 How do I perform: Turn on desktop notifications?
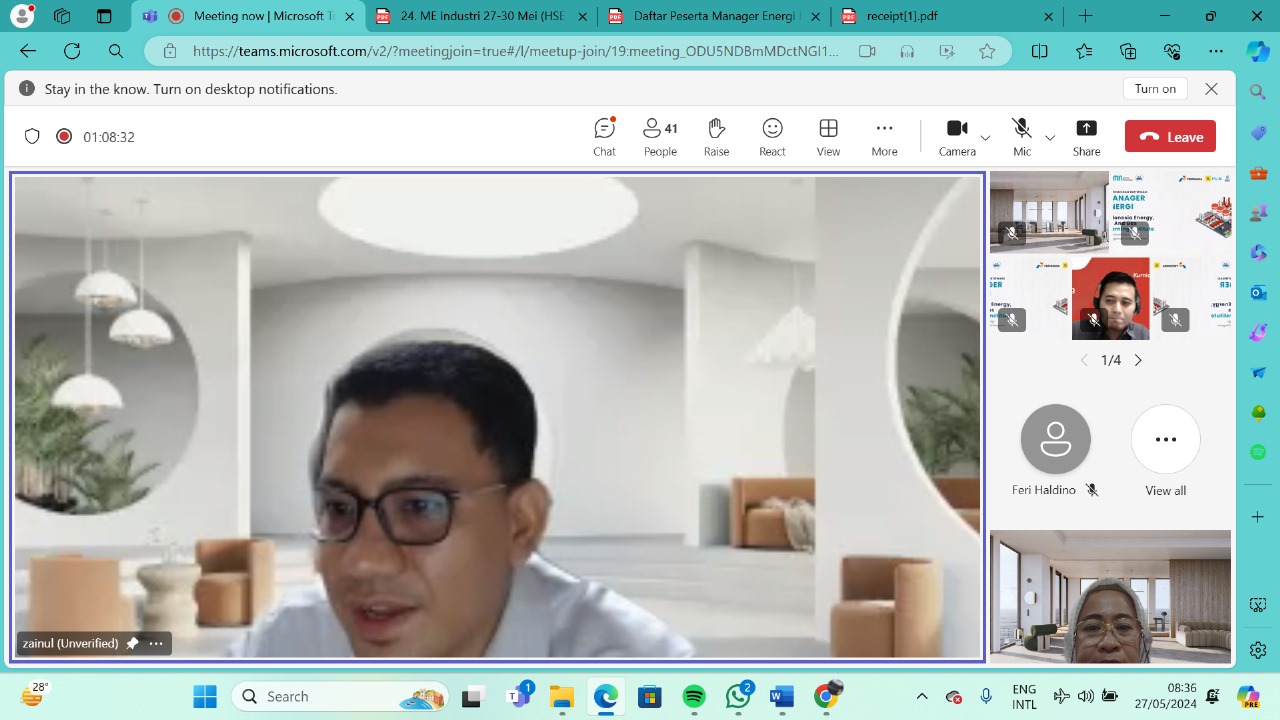(x=1155, y=89)
